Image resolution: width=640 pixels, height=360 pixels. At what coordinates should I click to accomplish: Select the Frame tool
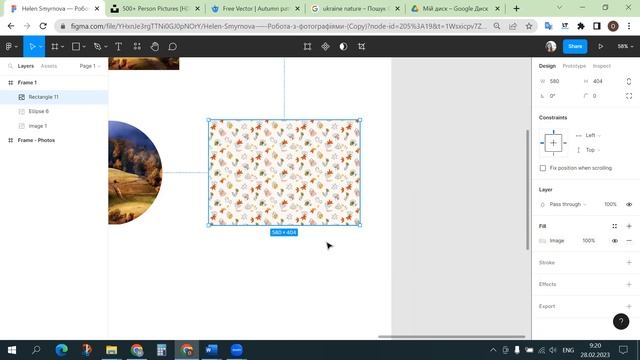tap(54, 47)
